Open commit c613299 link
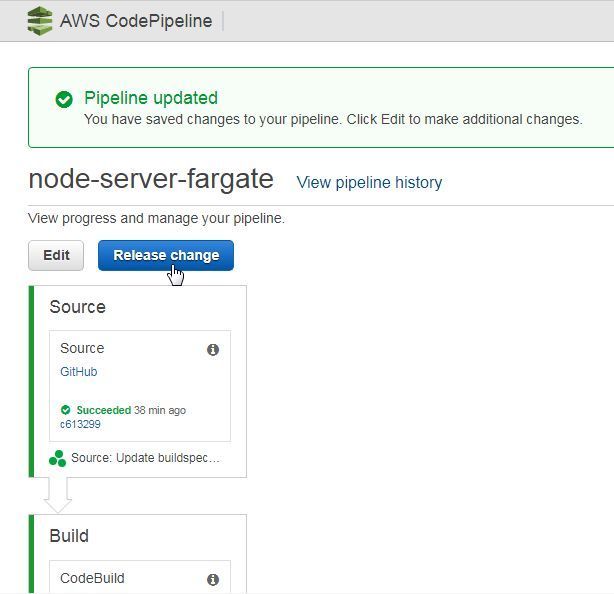This screenshot has width=614, height=594. pyautogui.click(x=80, y=424)
